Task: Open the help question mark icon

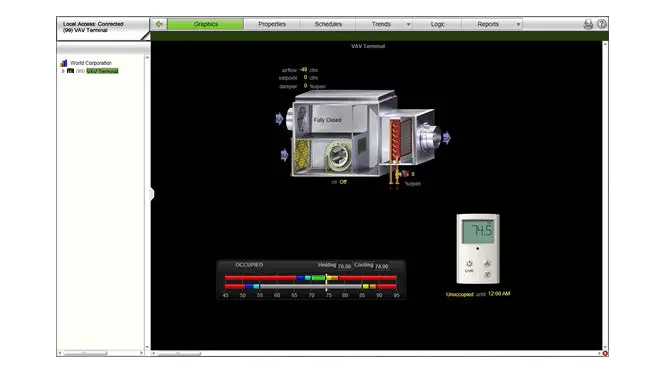Action: click(601, 24)
